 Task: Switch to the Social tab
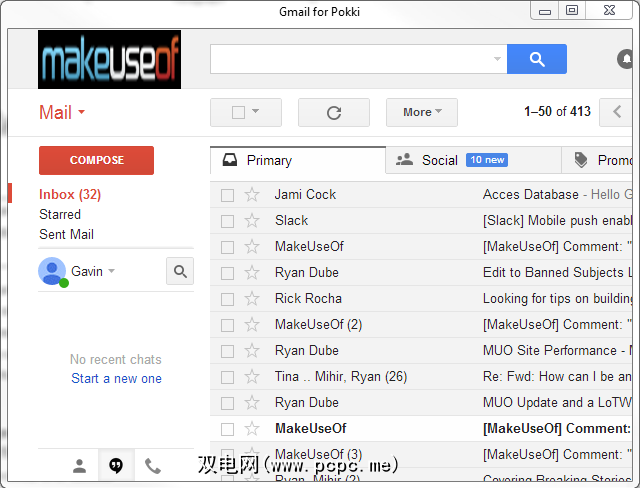pos(473,160)
